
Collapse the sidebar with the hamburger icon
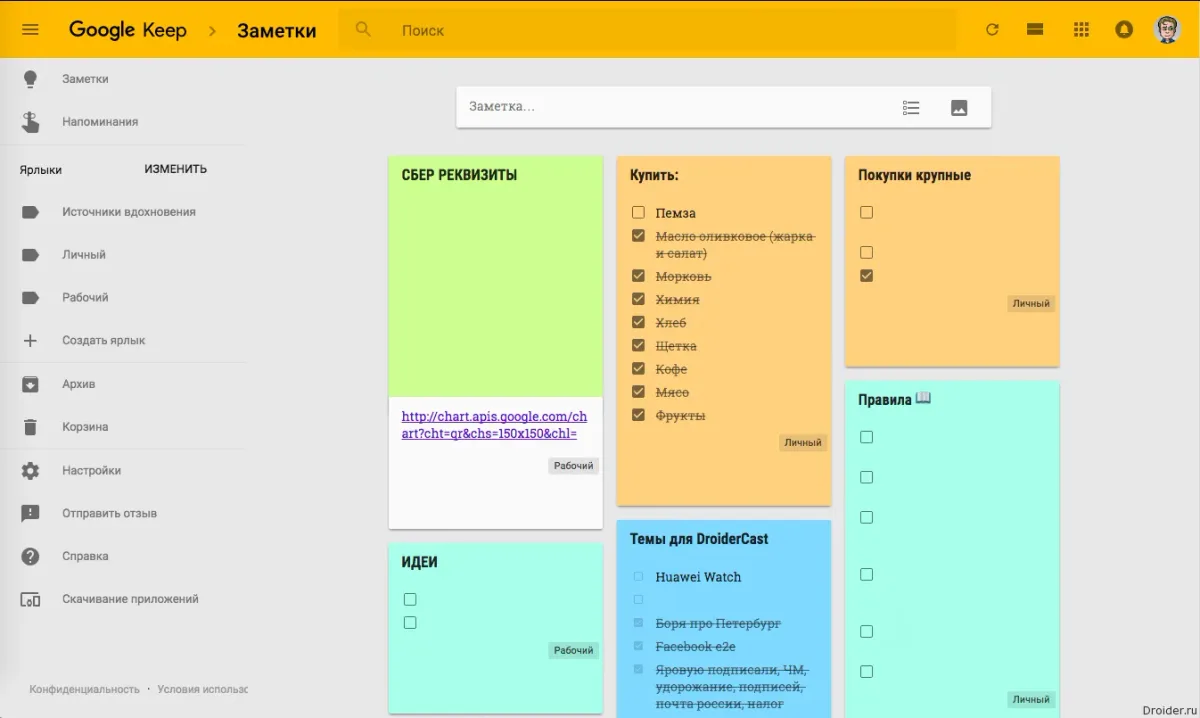pos(29,29)
